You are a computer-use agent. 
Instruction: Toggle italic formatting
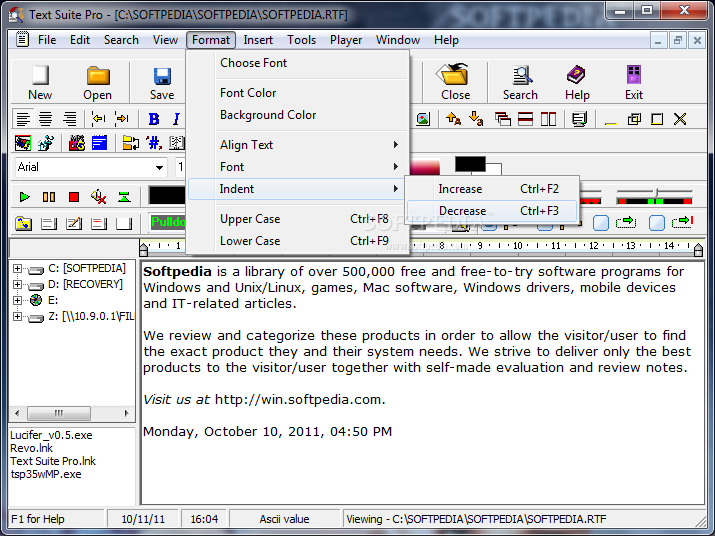(x=176, y=119)
